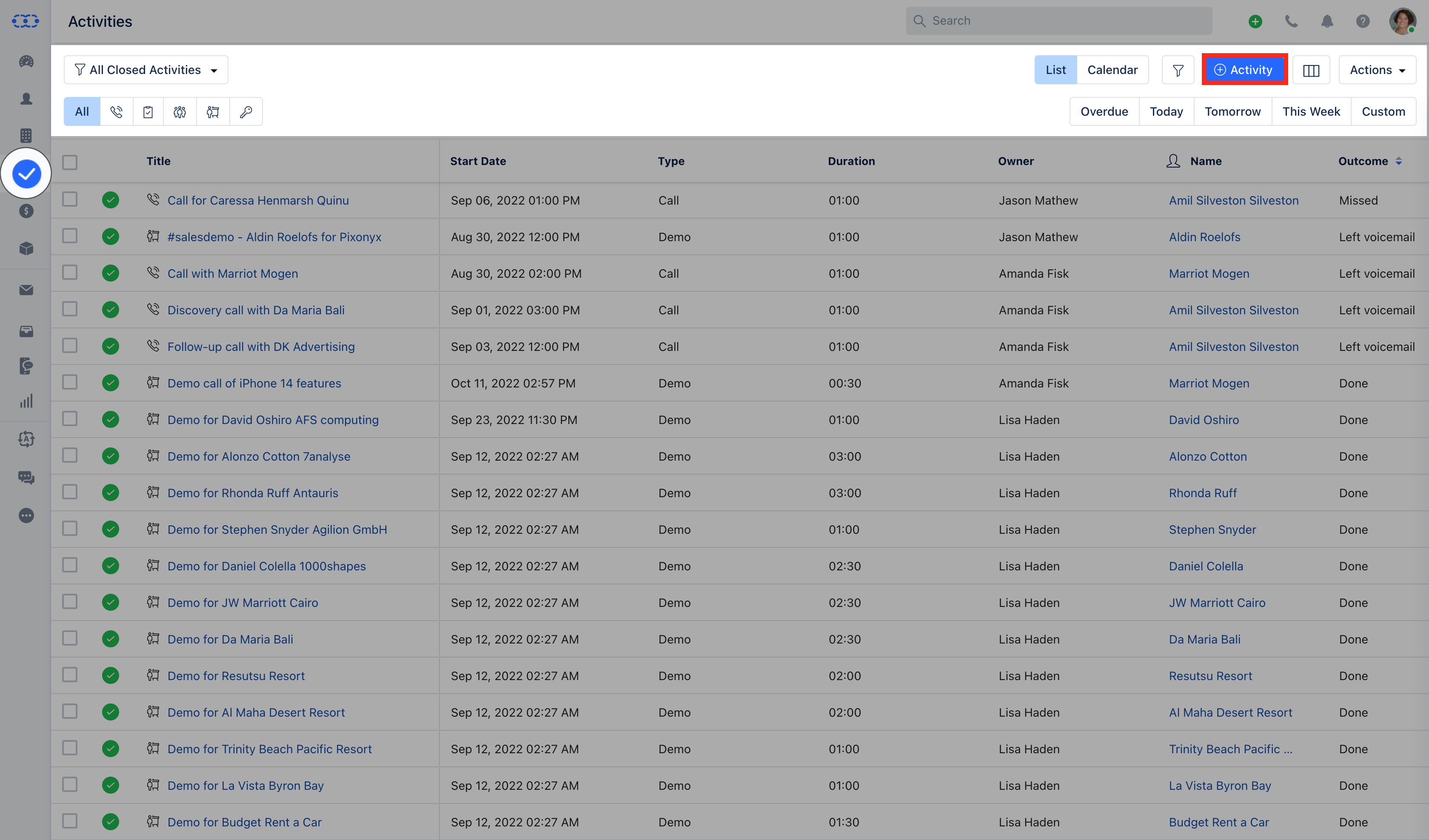This screenshot has height=840, width=1429.
Task: Click the Oct 11, 2022 02:57 PM start date
Action: click(x=513, y=383)
